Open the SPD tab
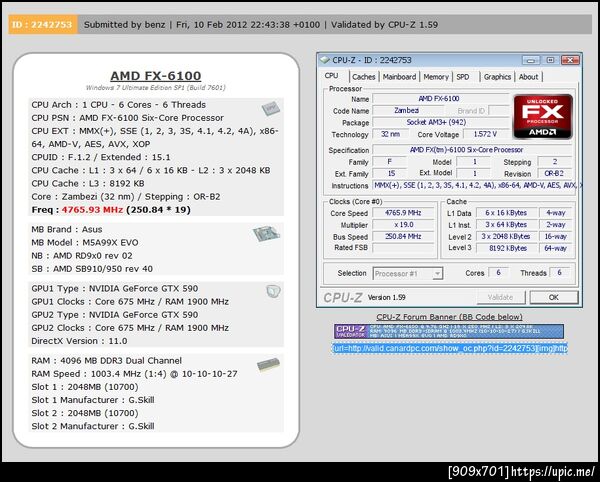Viewport: 600px width, 482px height. click(x=463, y=77)
